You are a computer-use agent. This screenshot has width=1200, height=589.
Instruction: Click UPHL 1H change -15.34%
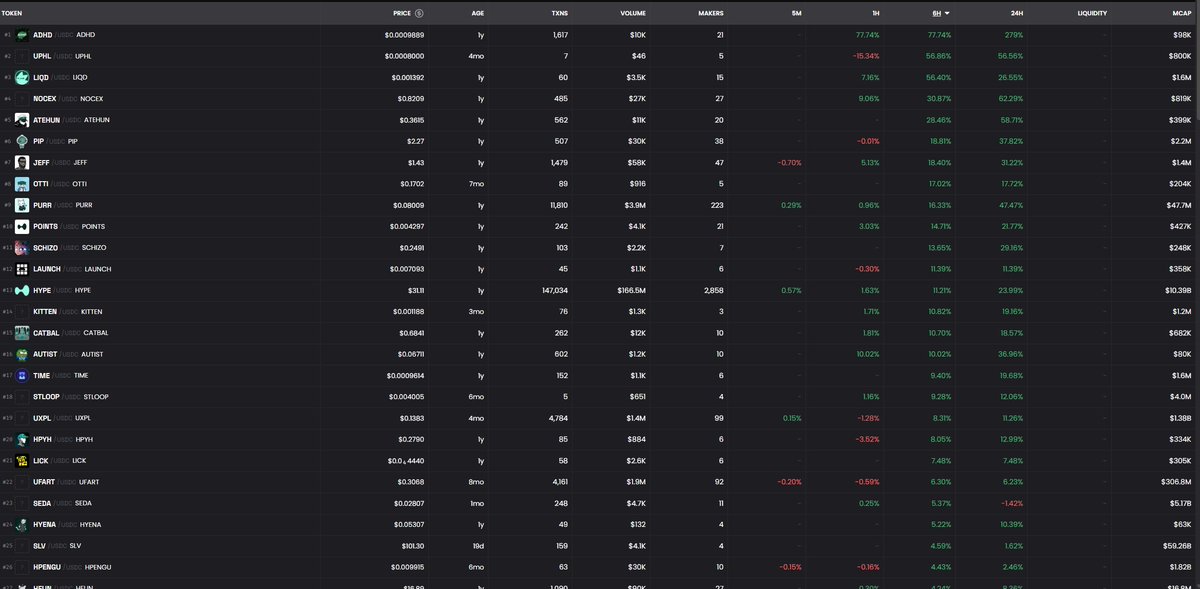coord(866,56)
